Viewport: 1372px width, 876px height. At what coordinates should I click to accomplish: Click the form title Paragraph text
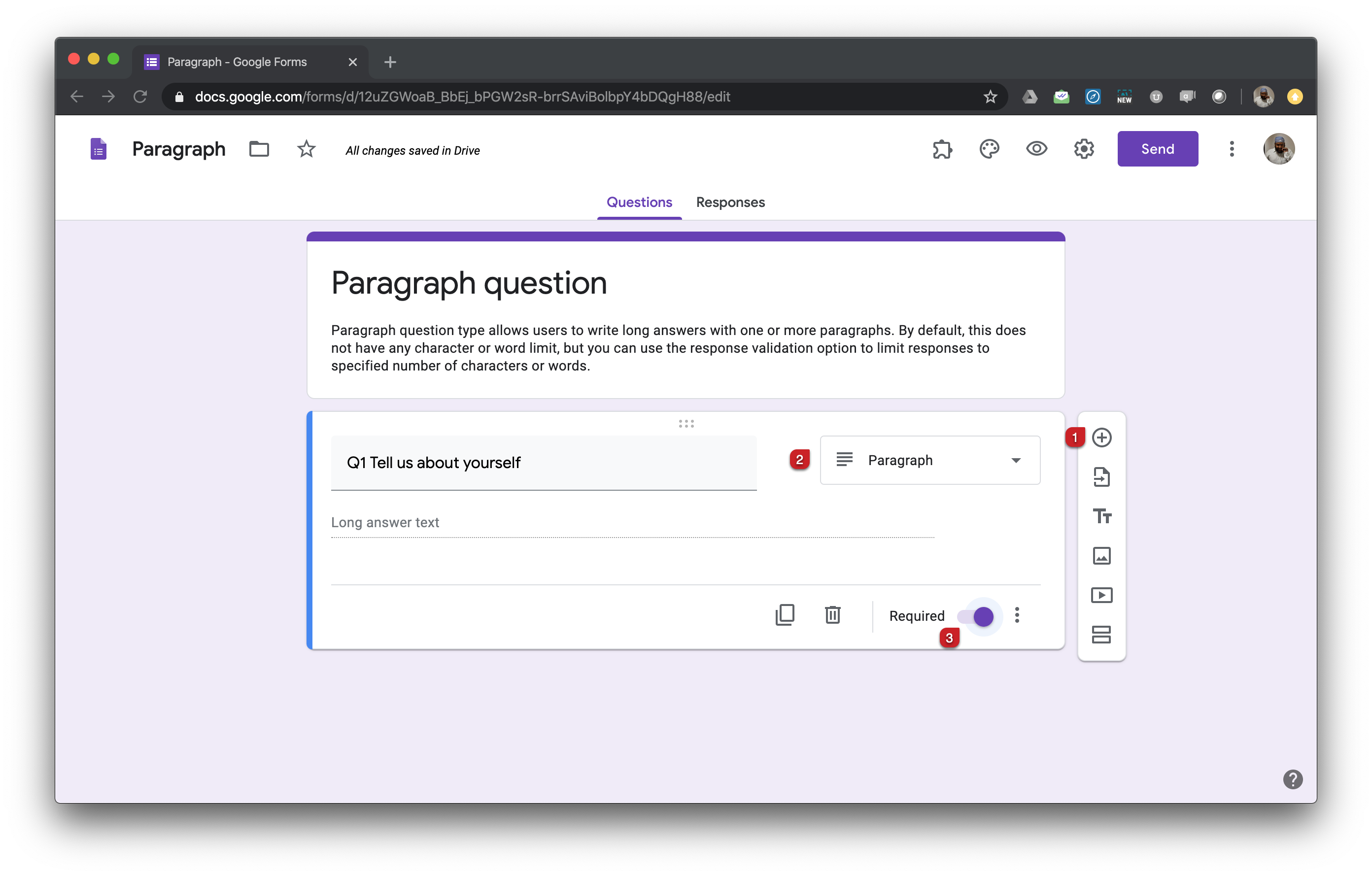(x=178, y=148)
